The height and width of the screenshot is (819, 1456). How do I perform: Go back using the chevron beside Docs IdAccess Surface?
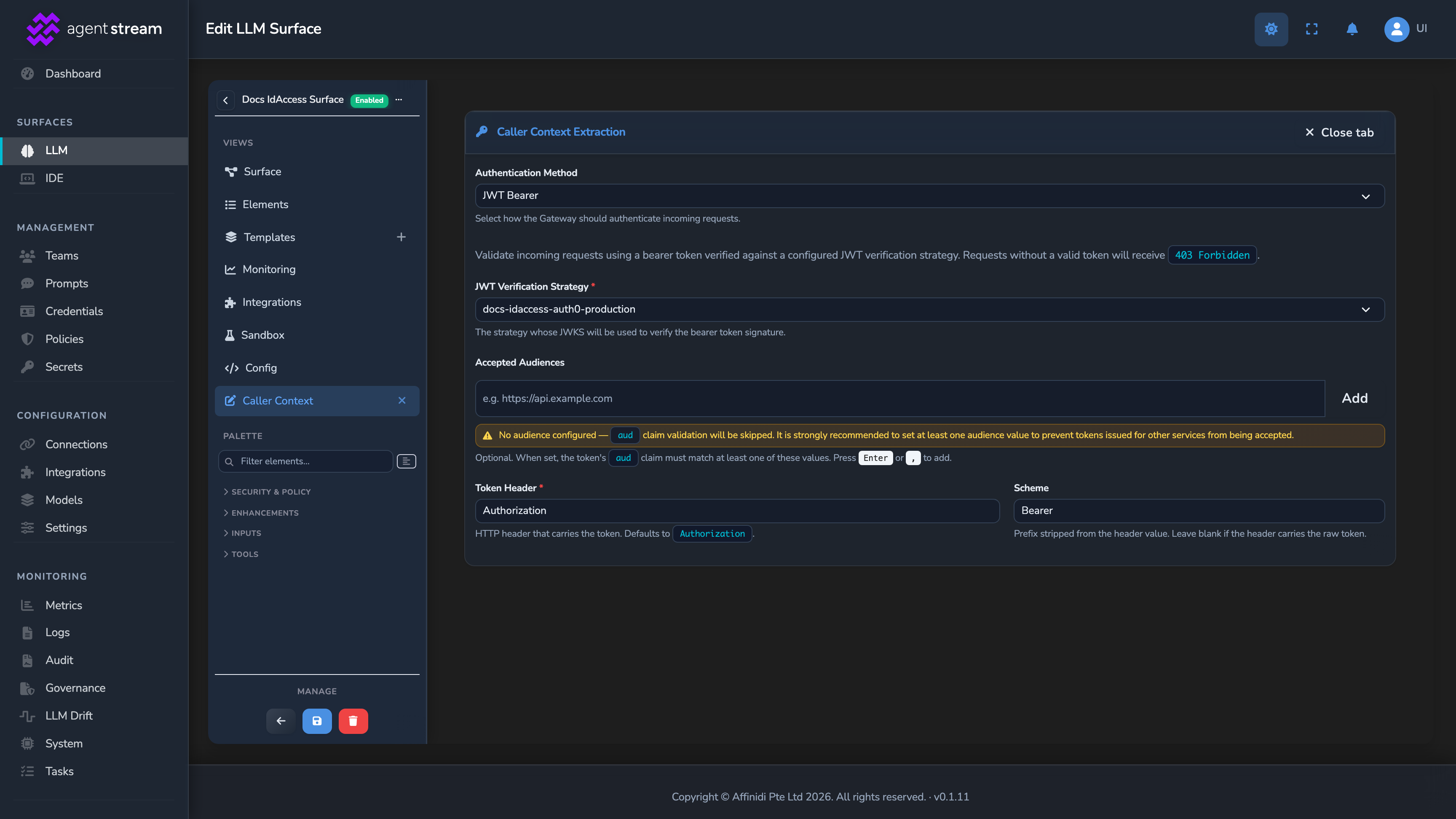click(225, 100)
